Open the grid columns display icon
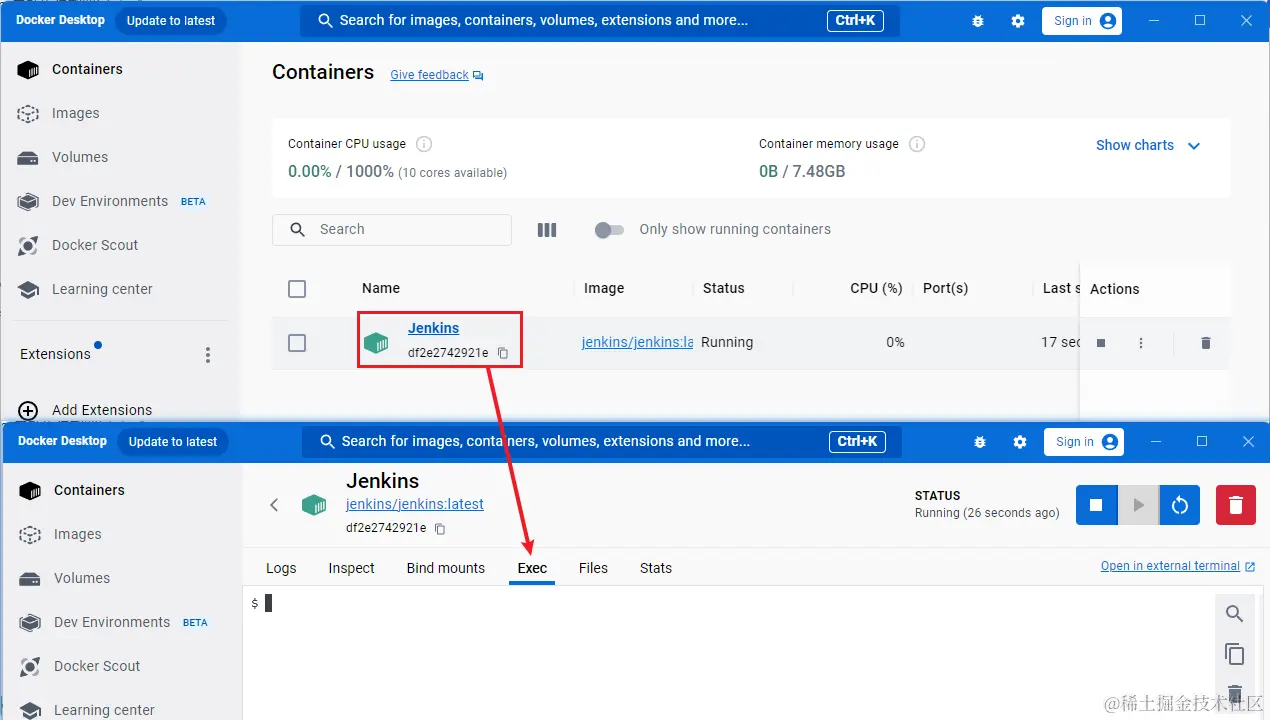This screenshot has width=1270, height=720. coord(547,230)
